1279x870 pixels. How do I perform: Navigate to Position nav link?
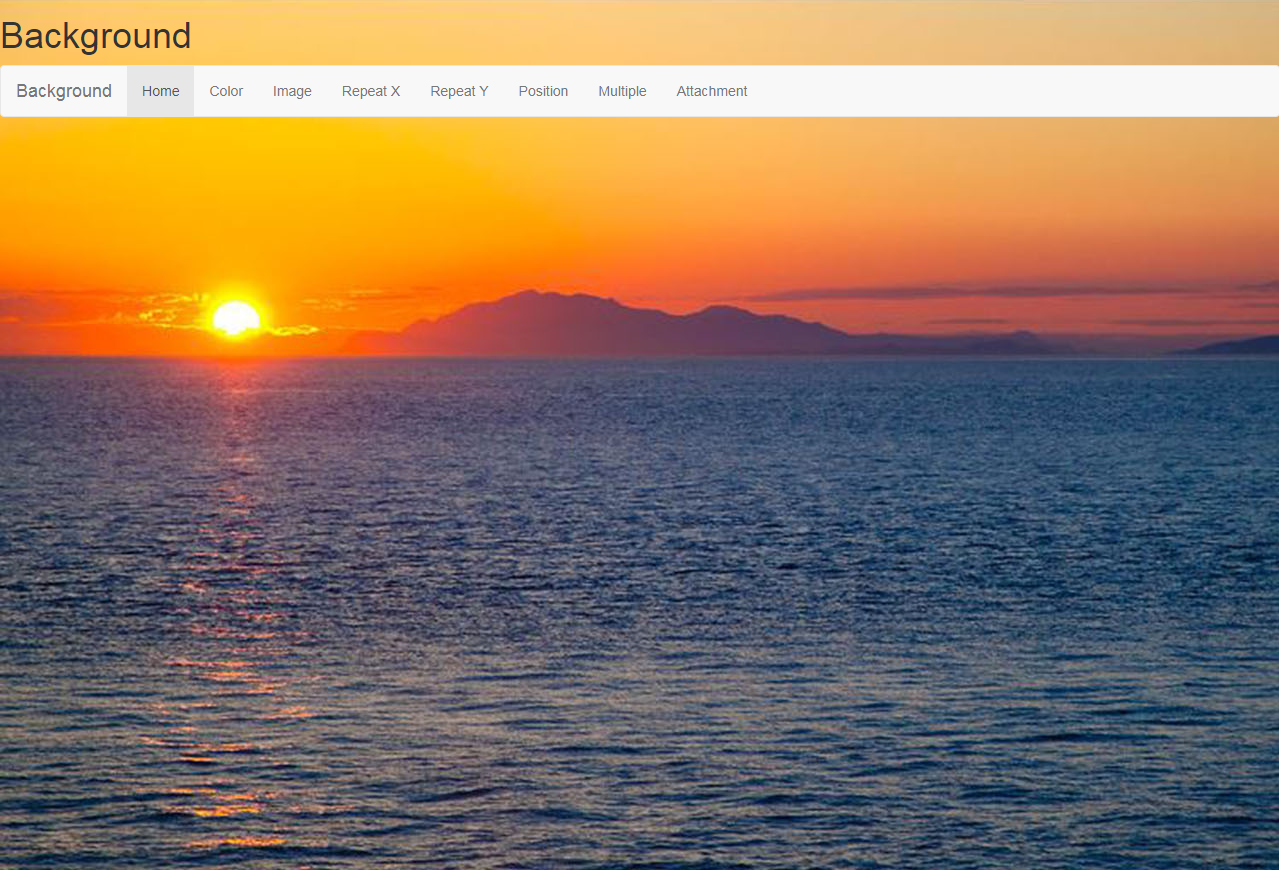543,91
